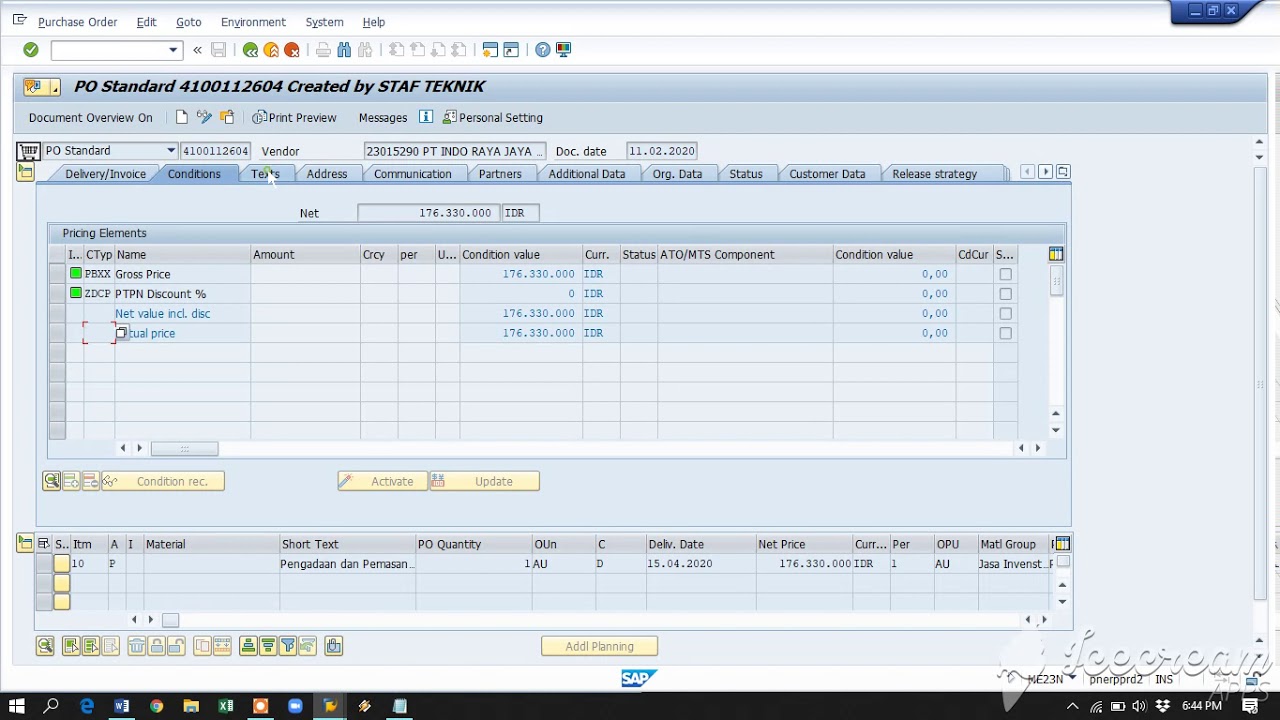Image resolution: width=1280 pixels, height=720 pixels.
Task: Toggle statistical checkbox for Actual price row
Action: [x=1005, y=333]
